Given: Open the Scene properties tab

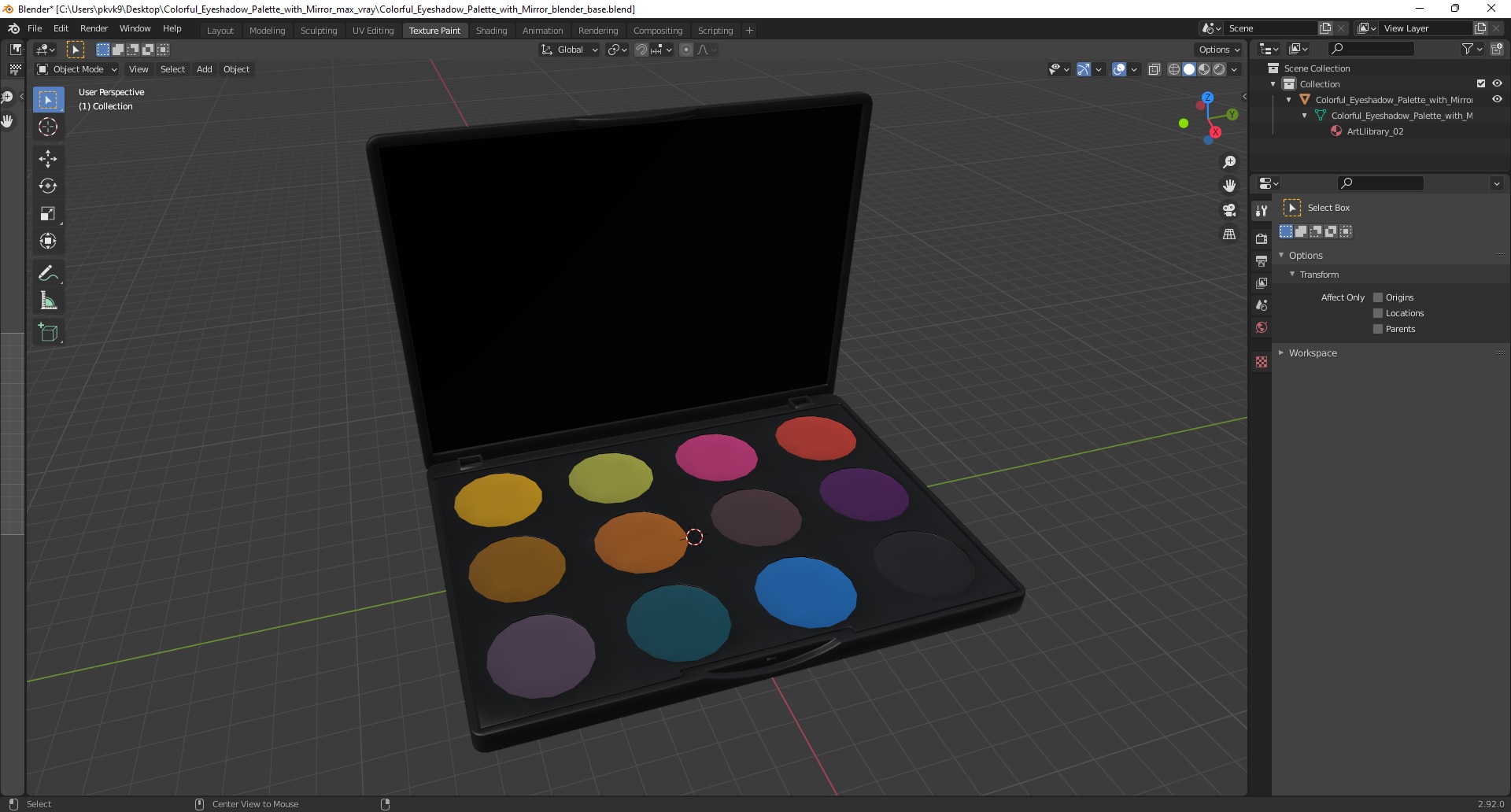Looking at the screenshot, I should [x=1262, y=304].
